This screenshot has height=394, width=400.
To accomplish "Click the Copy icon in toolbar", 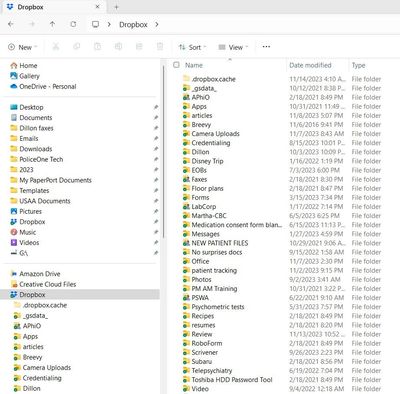I will pos(77,47).
